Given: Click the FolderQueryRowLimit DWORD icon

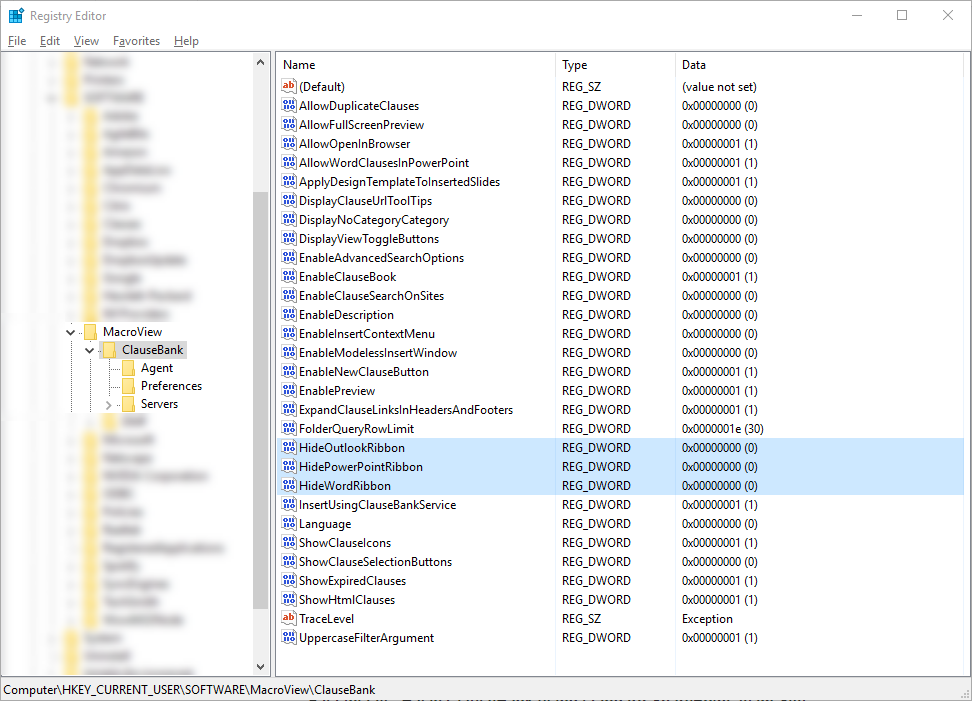Looking at the screenshot, I should point(288,428).
